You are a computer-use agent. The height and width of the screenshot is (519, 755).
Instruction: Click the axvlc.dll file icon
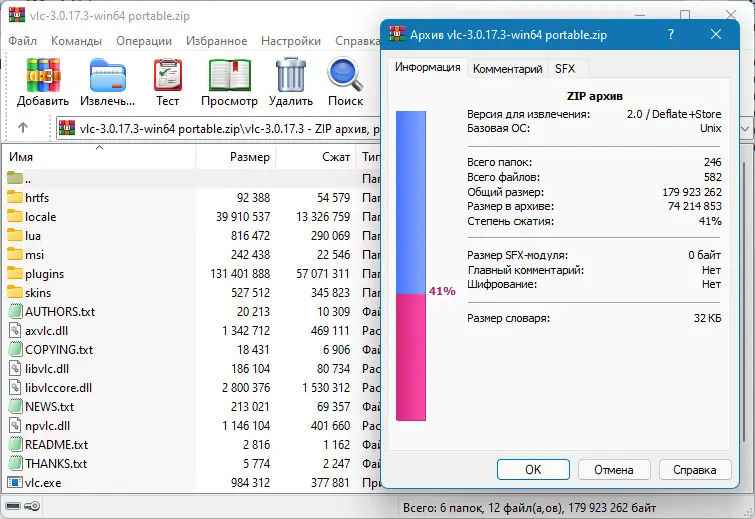tap(15, 330)
